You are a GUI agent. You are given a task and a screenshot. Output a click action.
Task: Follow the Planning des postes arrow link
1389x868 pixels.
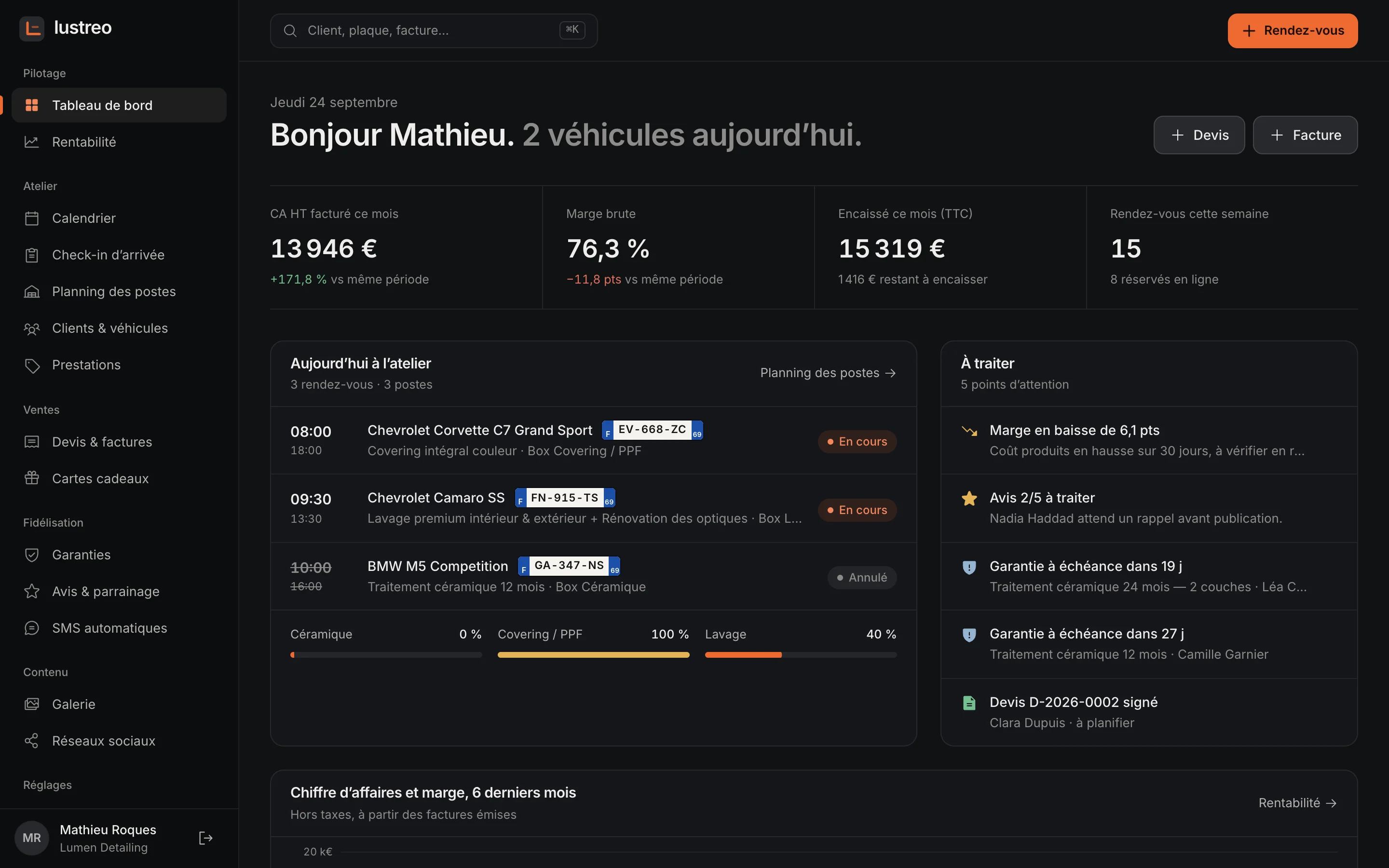point(828,373)
